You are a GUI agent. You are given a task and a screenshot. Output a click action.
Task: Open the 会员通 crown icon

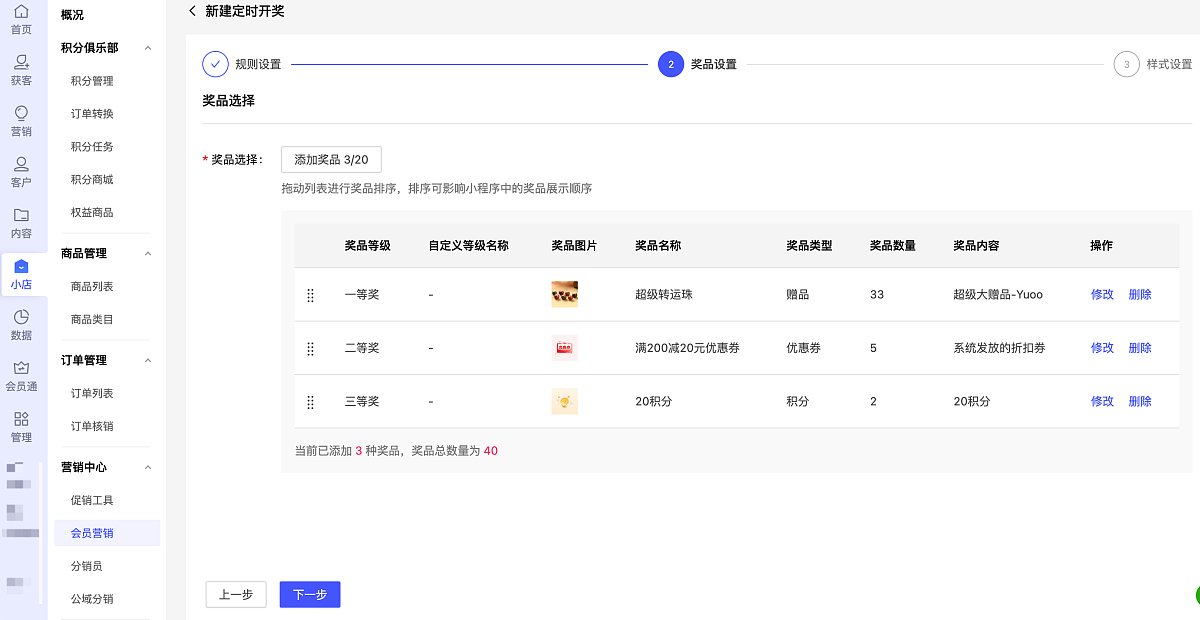tap(21, 368)
